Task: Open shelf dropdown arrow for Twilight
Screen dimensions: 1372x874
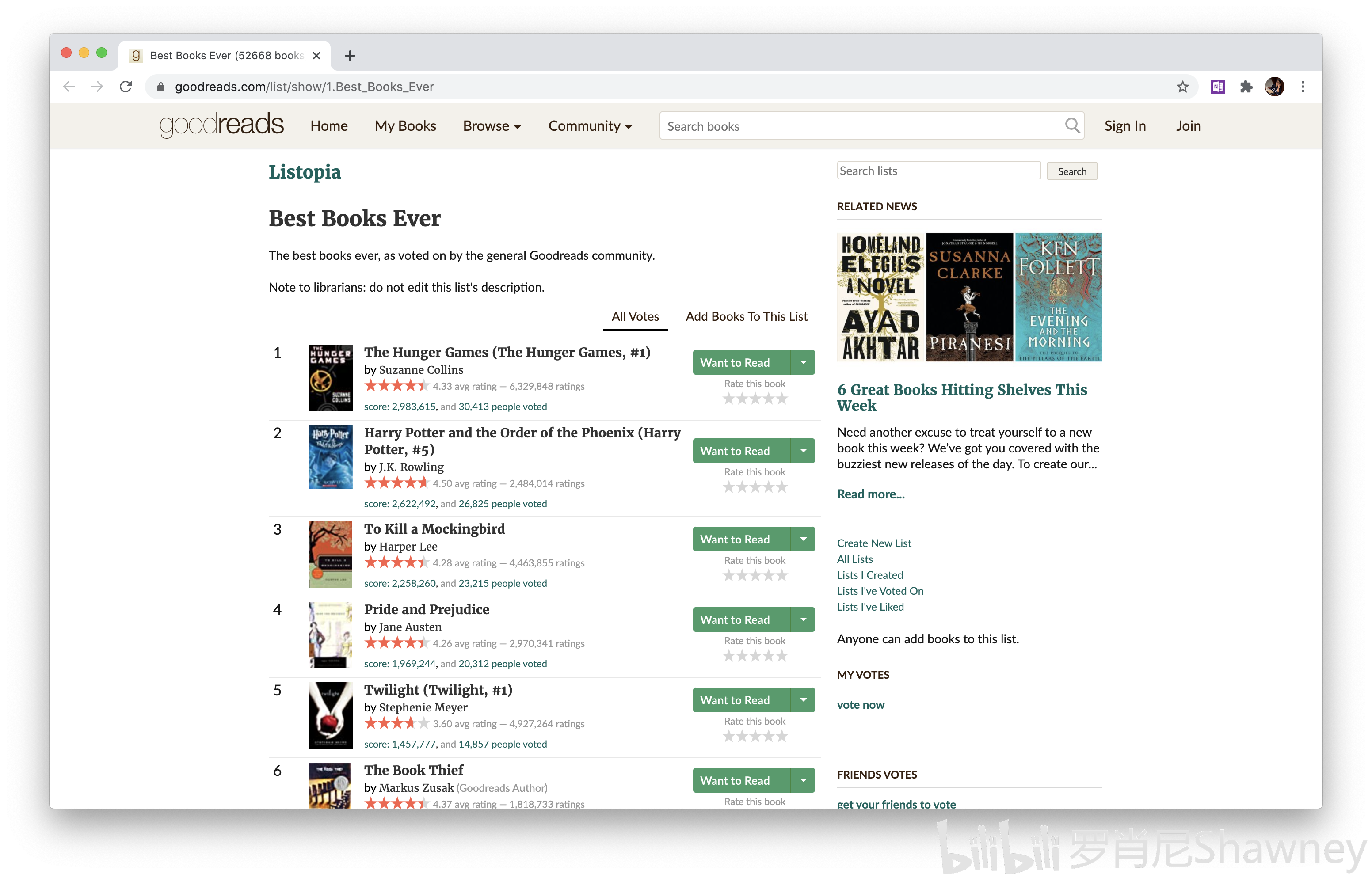Action: [804, 700]
